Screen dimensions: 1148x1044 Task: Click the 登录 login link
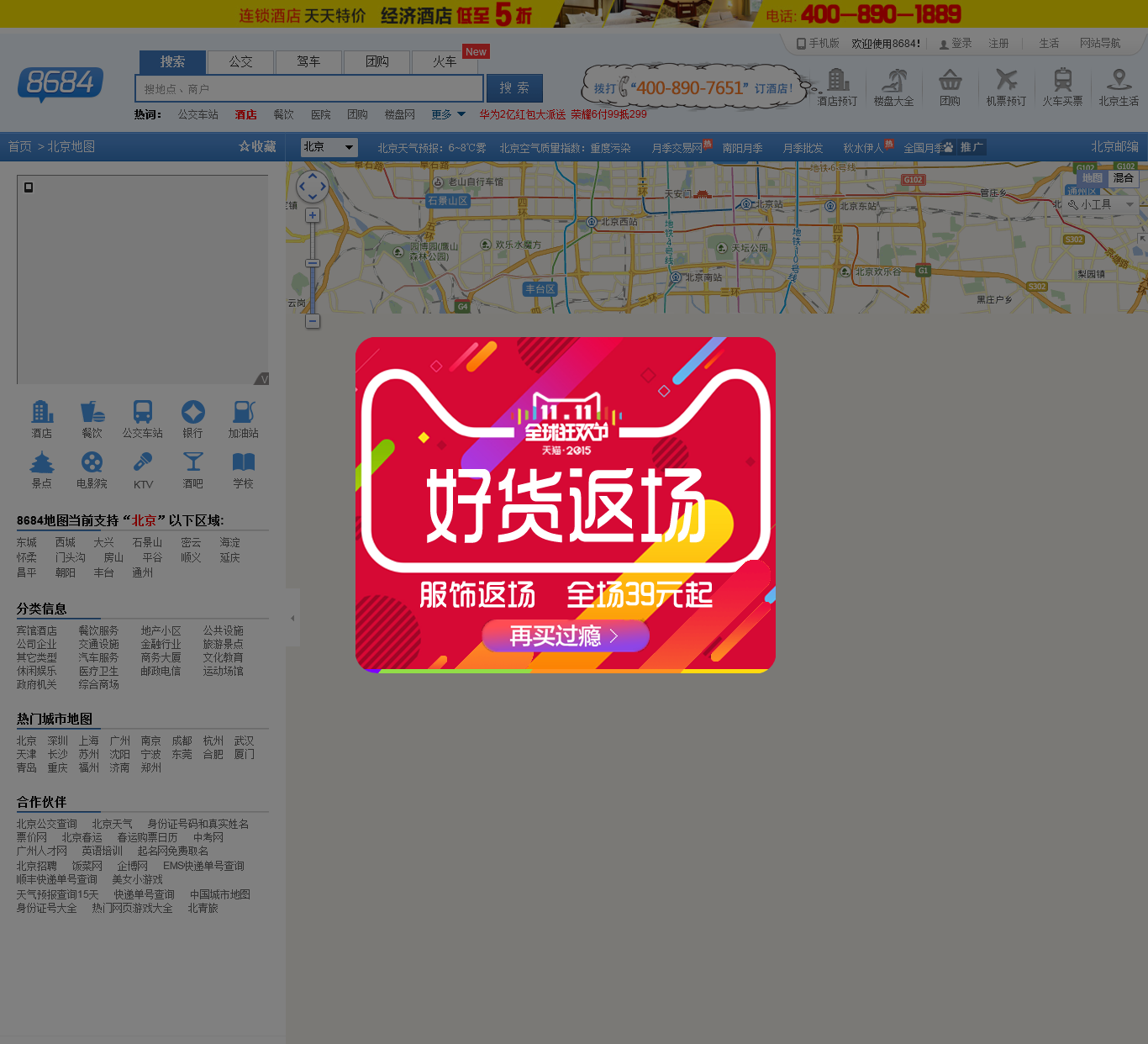(x=956, y=44)
